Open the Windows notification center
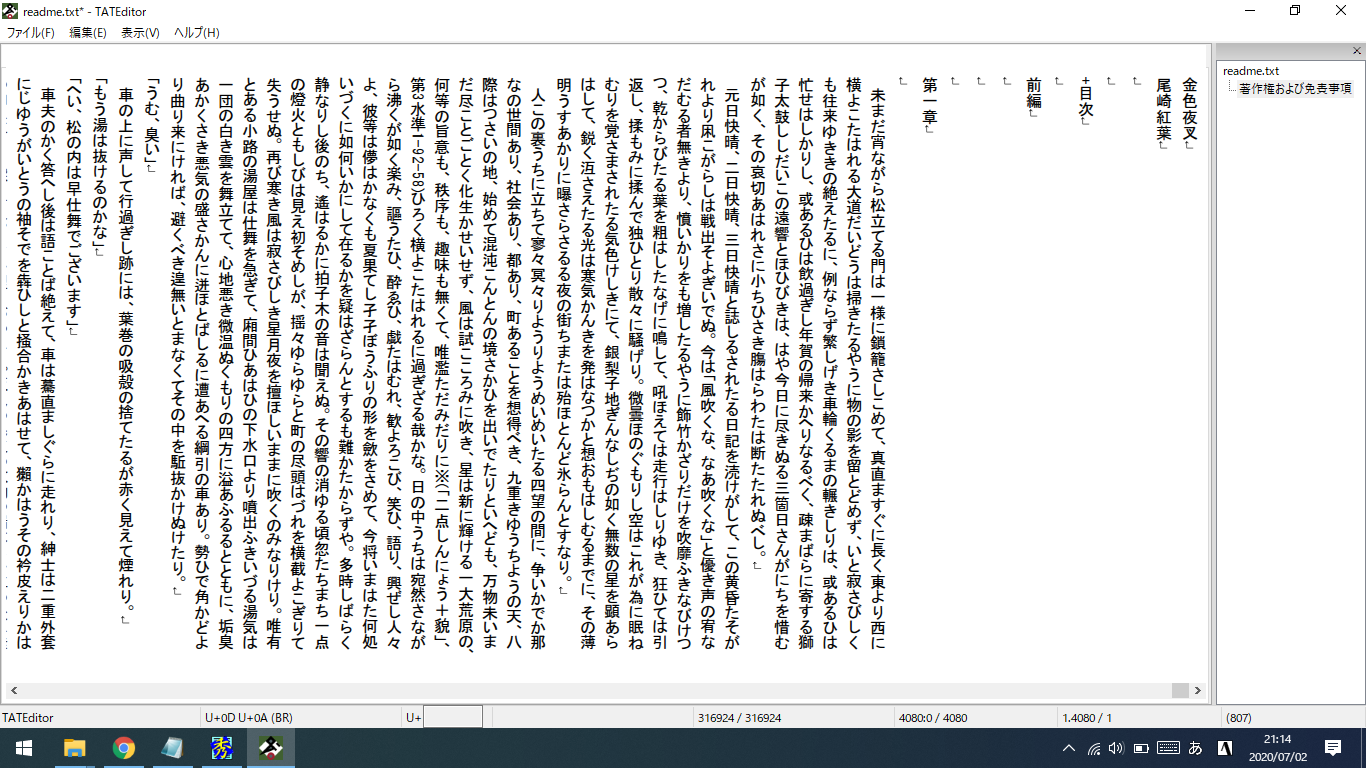Viewport: 1366px width, 768px height. pyautogui.click(x=1333, y=748)
